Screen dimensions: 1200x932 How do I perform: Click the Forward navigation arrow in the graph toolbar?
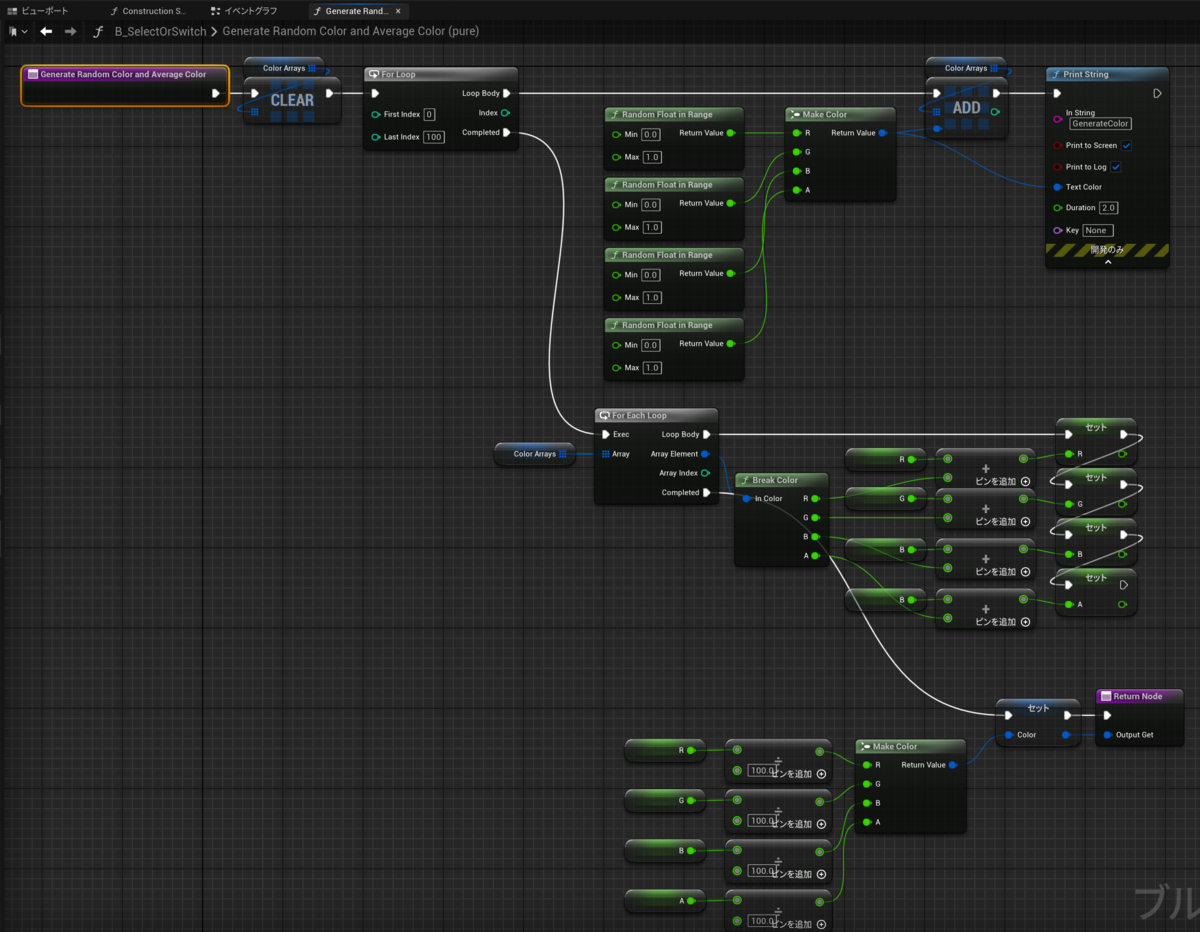tap(69, 31)
